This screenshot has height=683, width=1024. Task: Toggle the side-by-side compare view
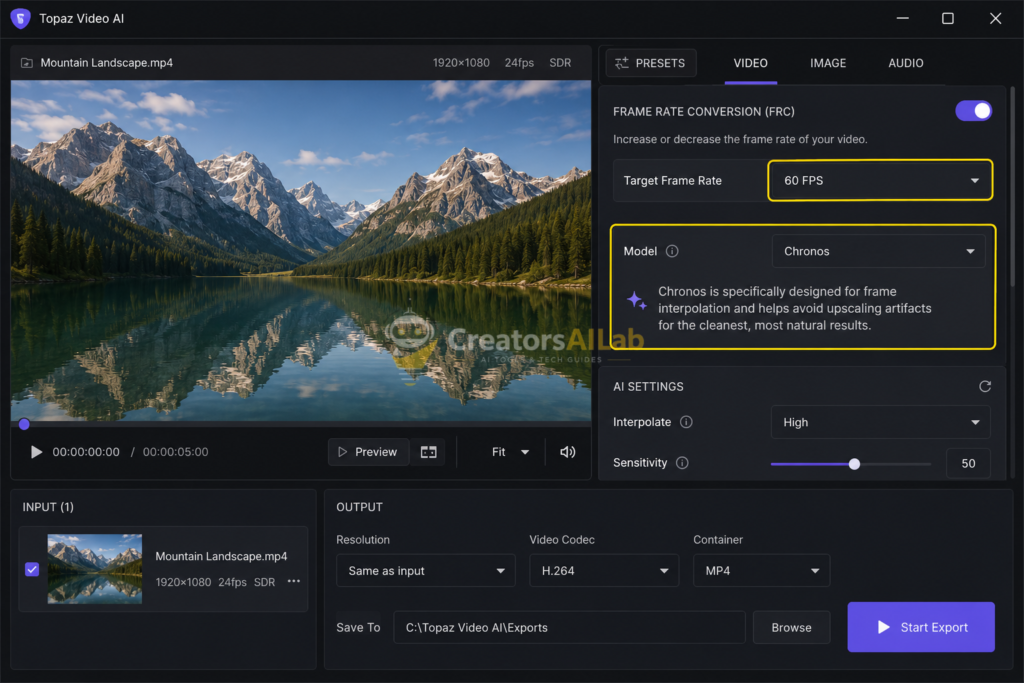point(428,452)
